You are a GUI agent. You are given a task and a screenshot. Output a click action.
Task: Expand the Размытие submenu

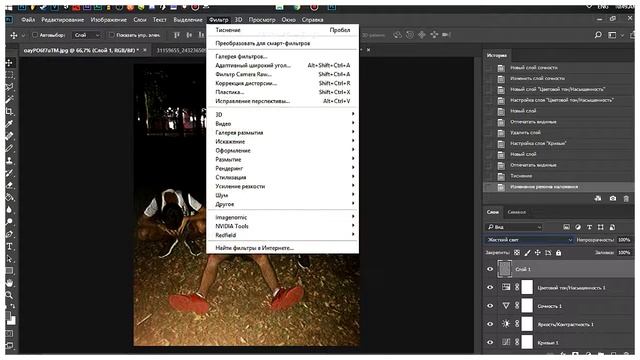pyautogui.click(x=282, y=159)
